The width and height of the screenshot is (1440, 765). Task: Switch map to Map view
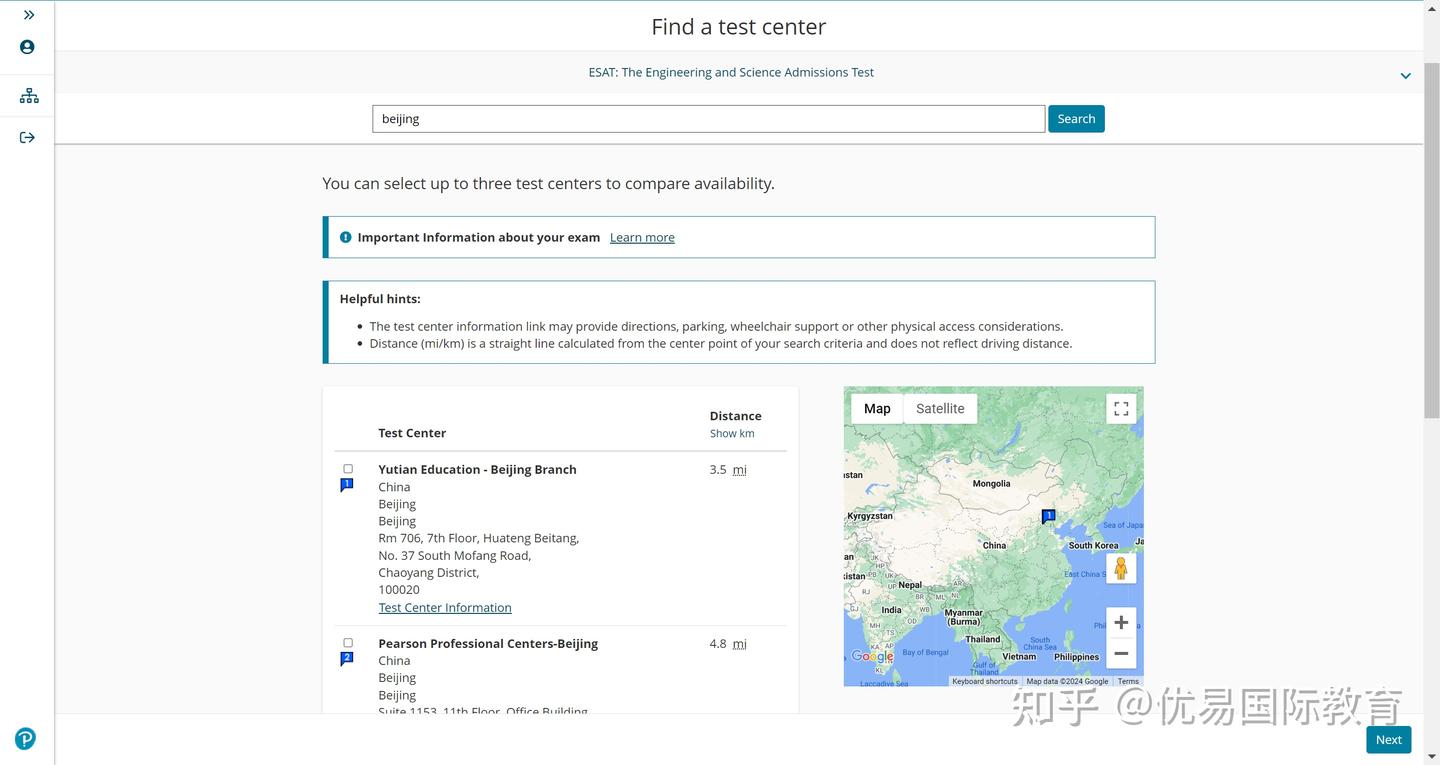tap(877, 408)
